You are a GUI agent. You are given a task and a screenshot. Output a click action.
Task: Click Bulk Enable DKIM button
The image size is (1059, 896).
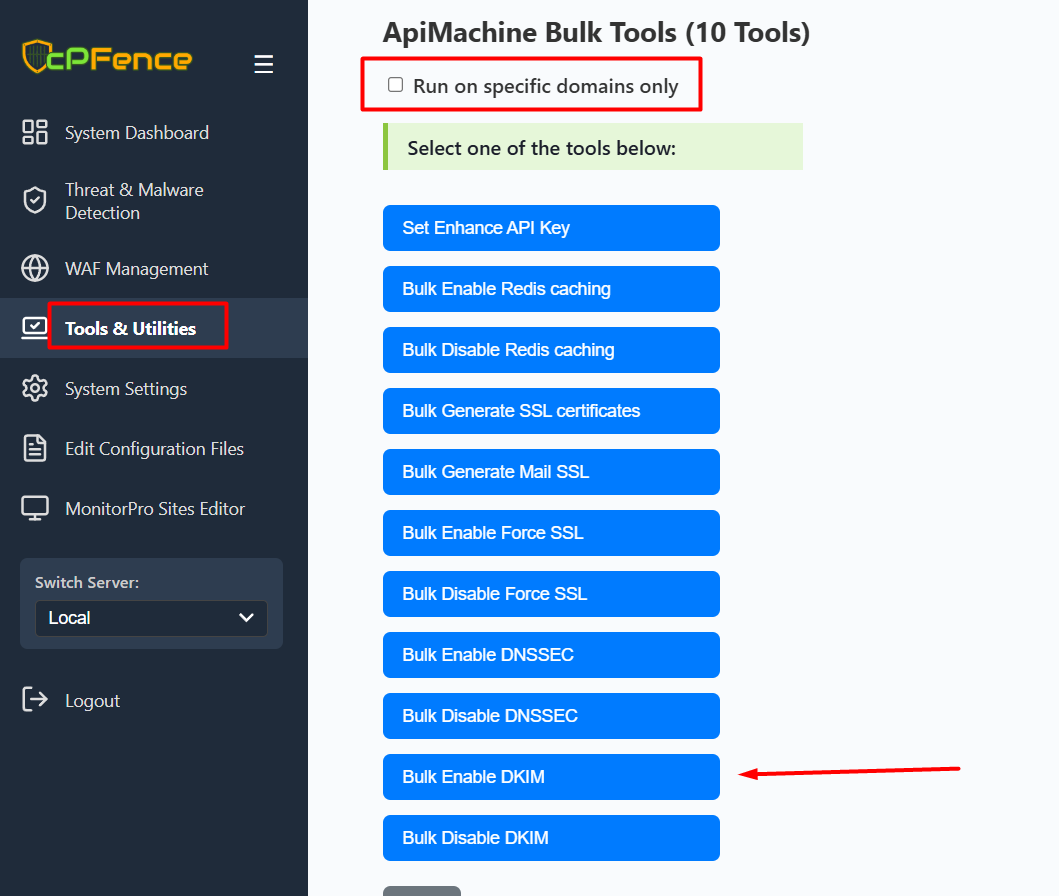click(x=551, y=777)
